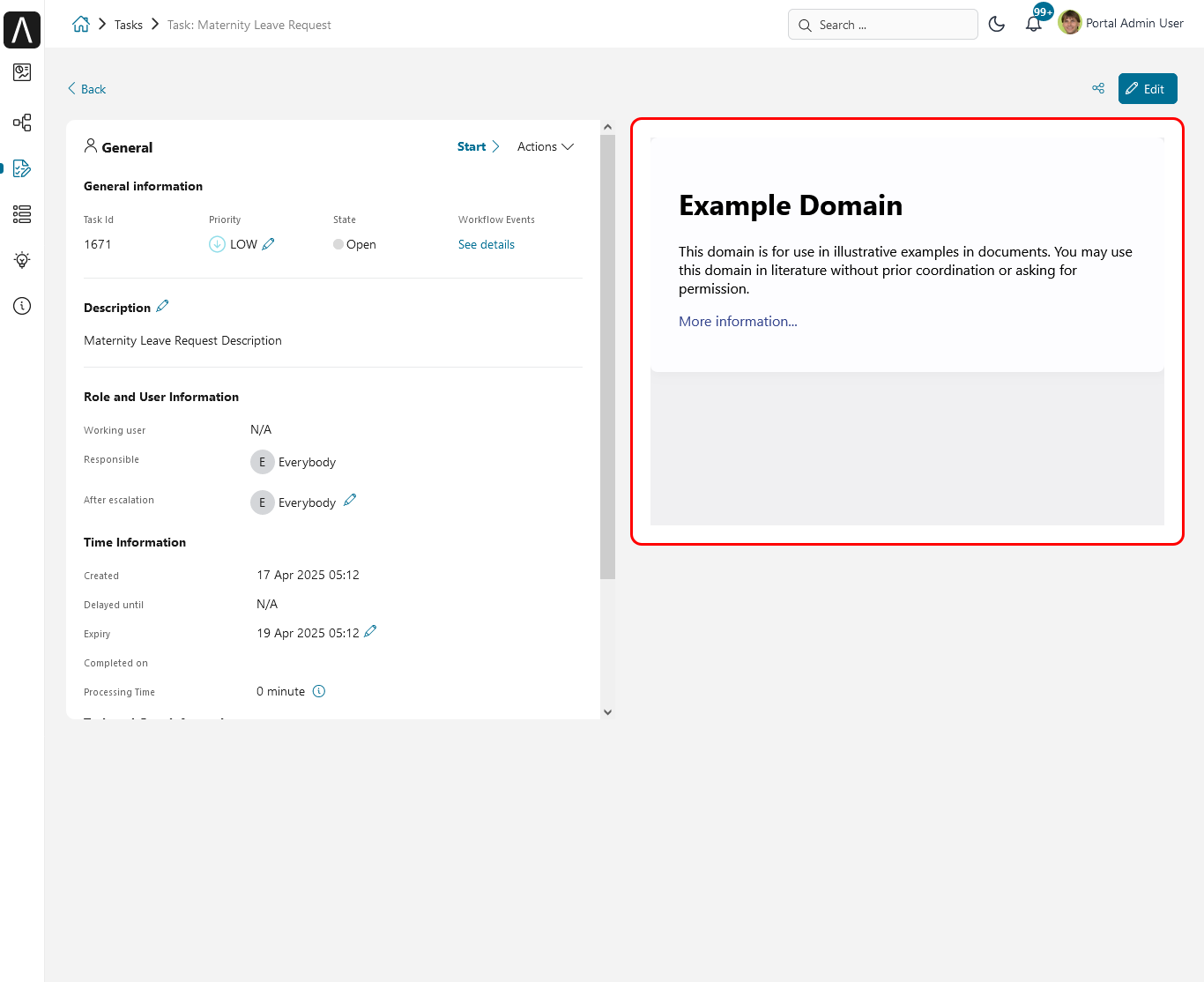Click the General panel scrollbar thumb

pyautogui.click(x=607, y=357)
